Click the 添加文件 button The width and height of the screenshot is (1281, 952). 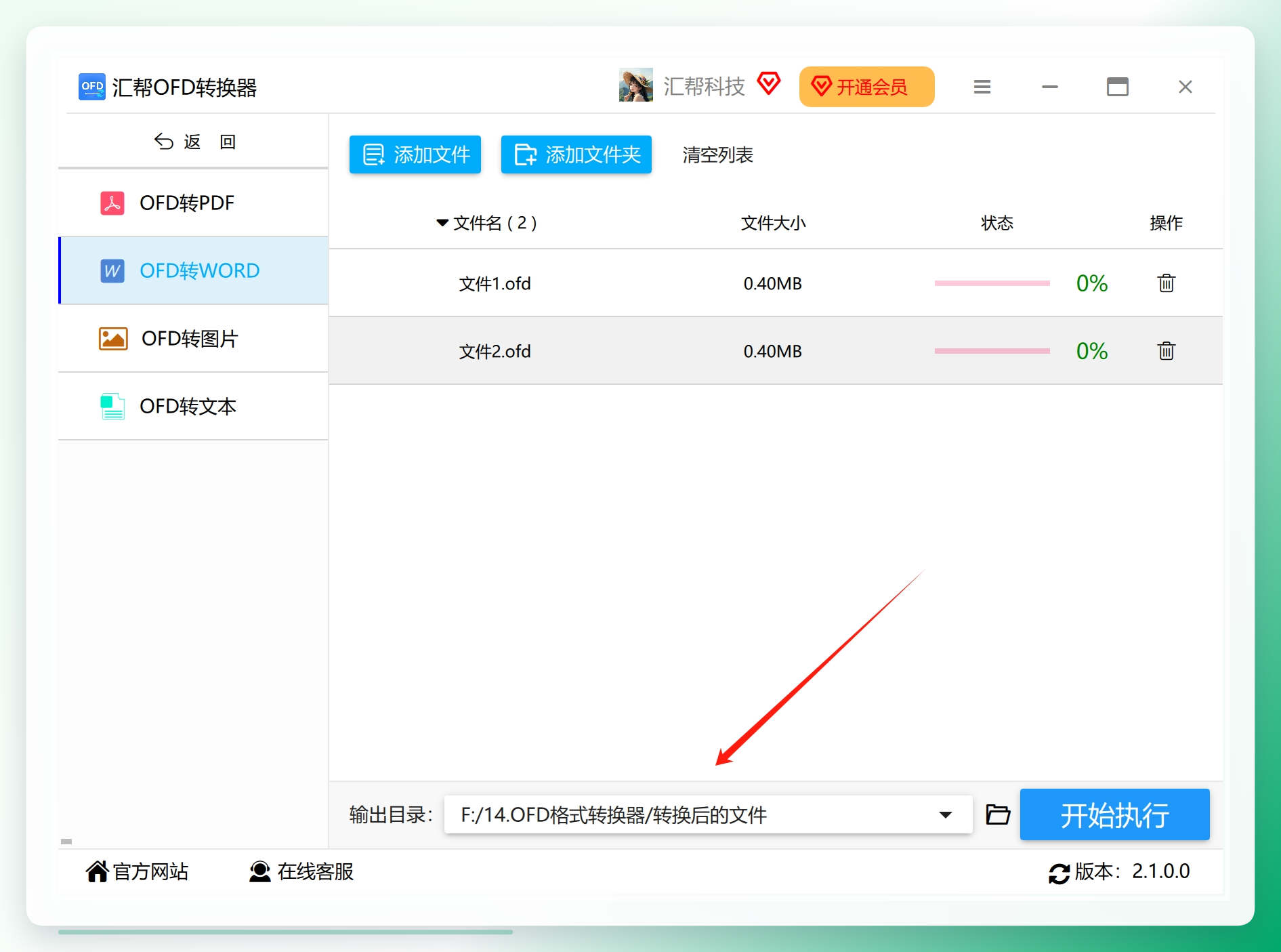415,154
